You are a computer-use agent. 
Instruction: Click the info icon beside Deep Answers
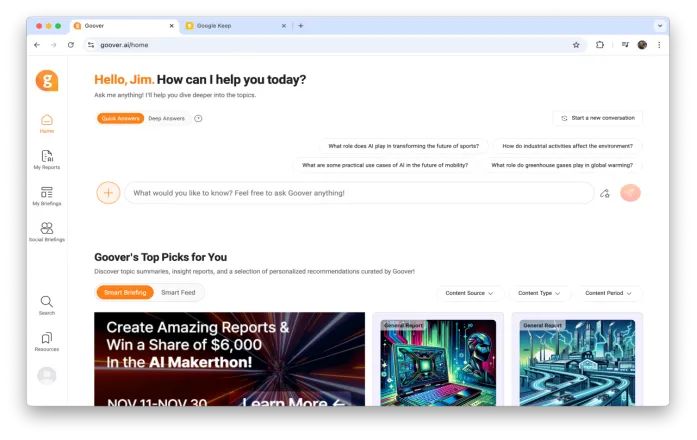click(198, 118)
